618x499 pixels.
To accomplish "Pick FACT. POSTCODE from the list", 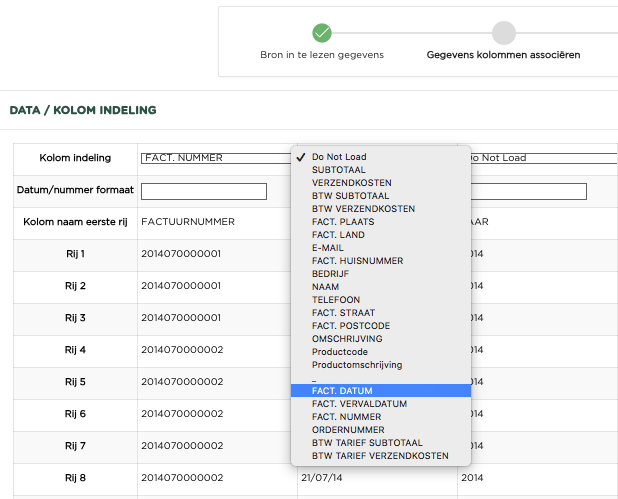I will tap(350, 326).
